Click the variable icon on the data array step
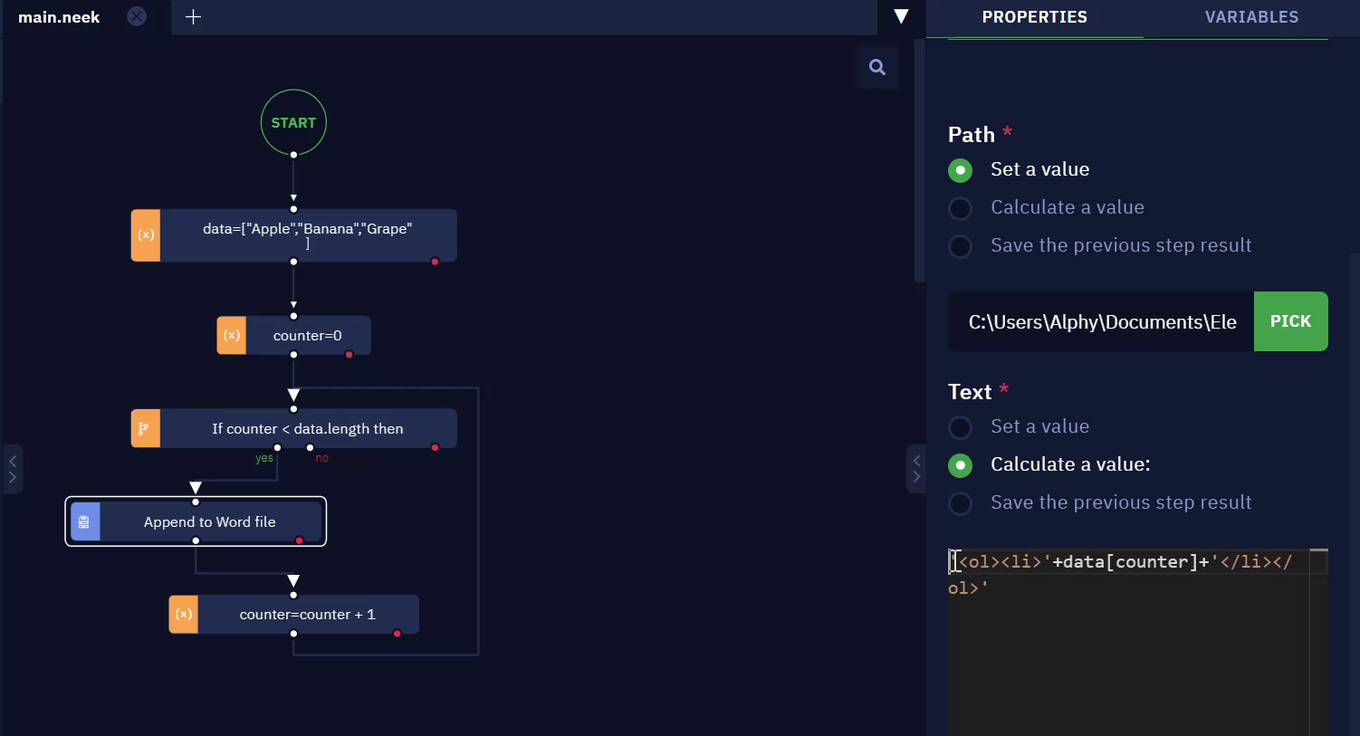The image size is (1360, 736). click(146, 235)
